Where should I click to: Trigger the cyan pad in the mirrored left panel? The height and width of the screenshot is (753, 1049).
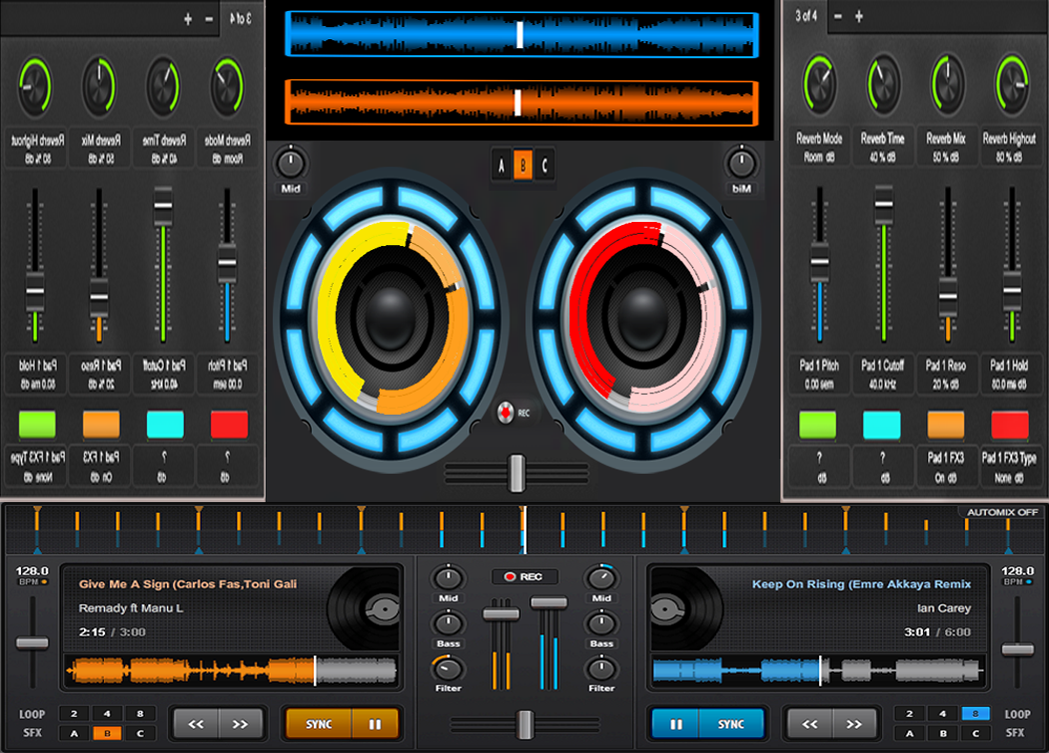pyautogui.click(x=165, y=425)
